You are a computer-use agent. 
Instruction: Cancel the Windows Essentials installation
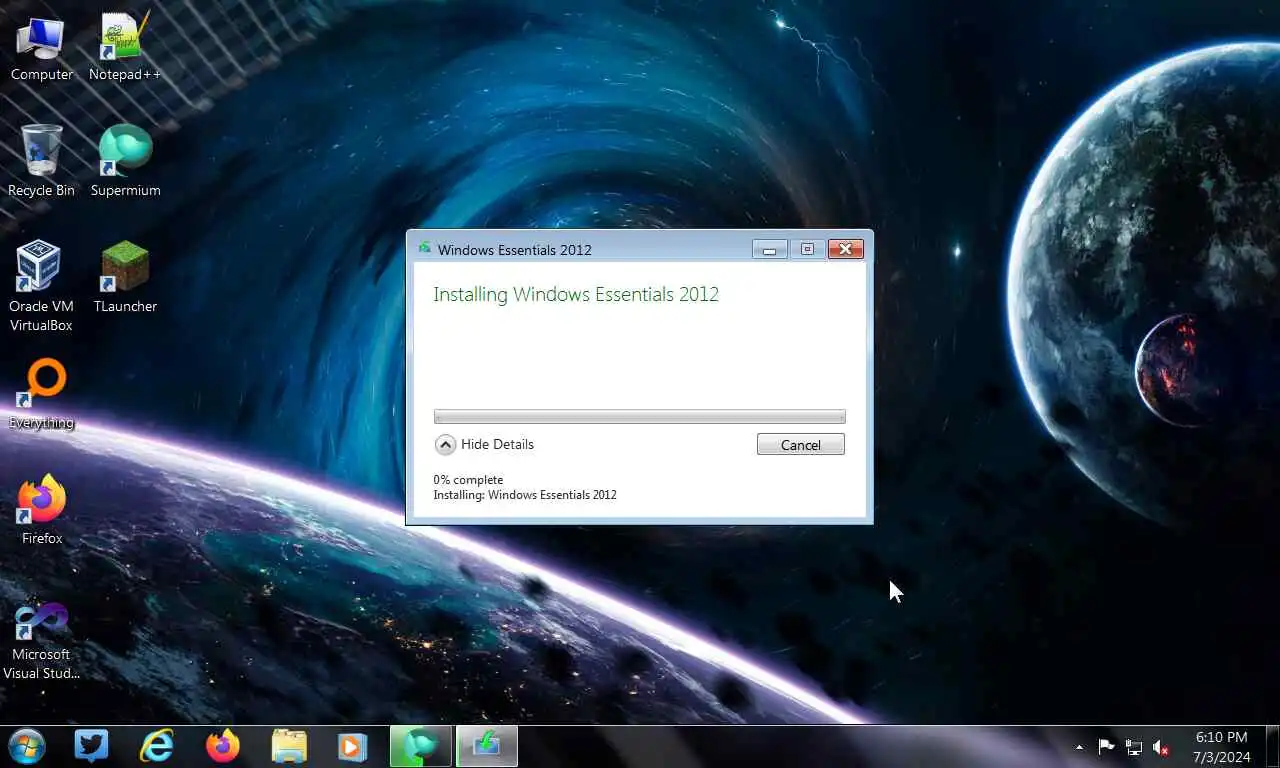coord(801,445)
